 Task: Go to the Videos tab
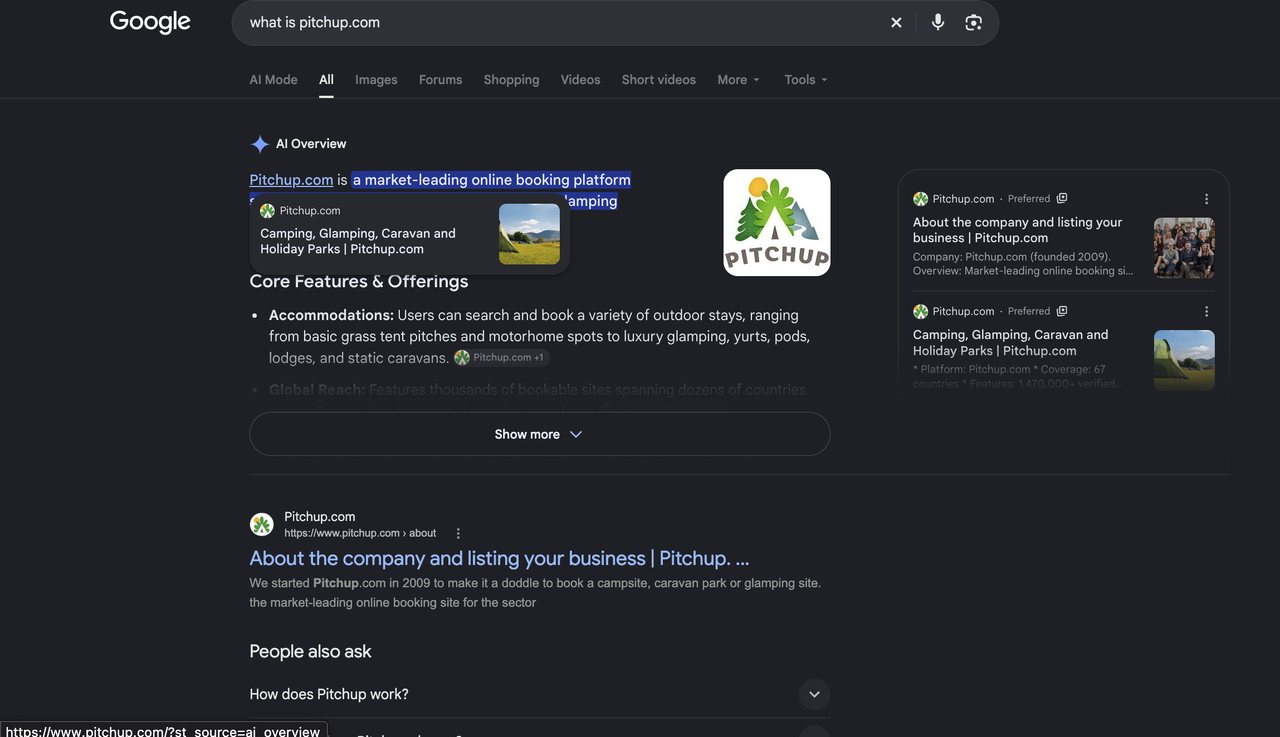[x=581, y=80]
